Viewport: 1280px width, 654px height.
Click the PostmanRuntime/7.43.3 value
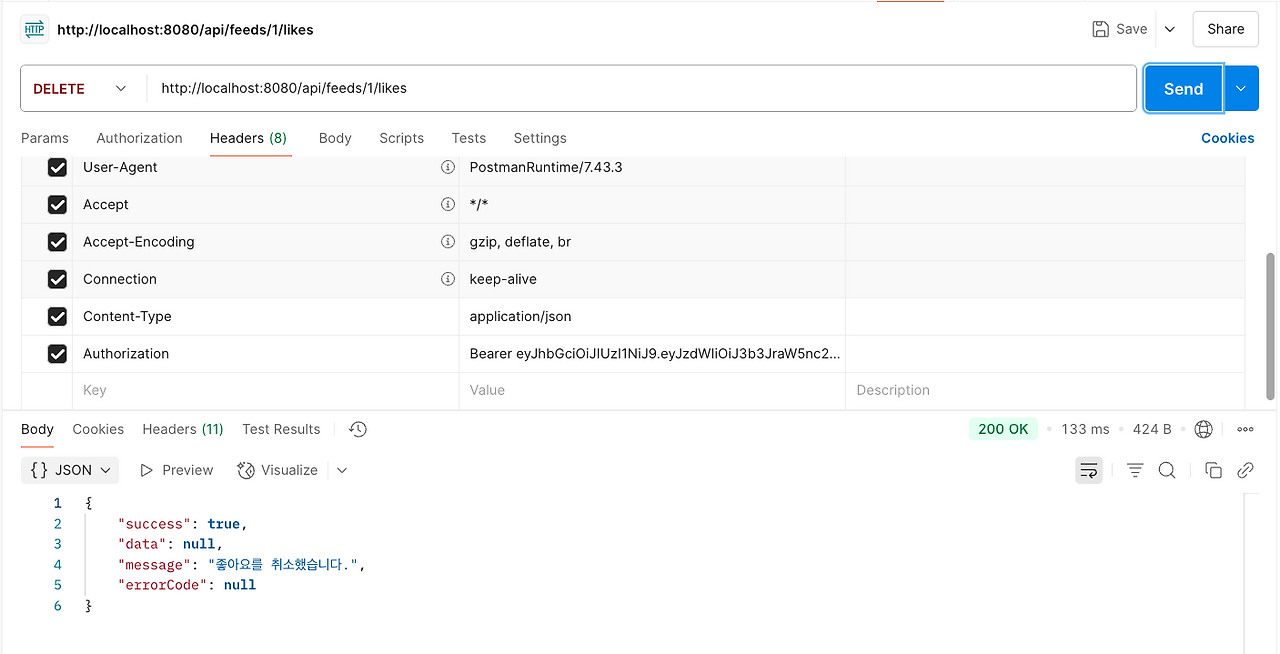coord(546,167)
